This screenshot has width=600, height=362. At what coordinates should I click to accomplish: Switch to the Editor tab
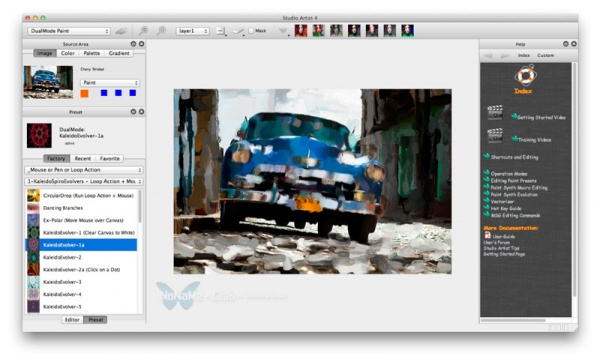(72, 320)
